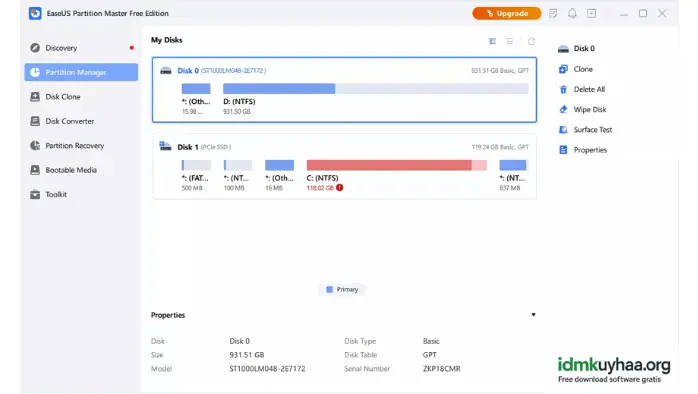Click the 118.02 GB red size label
Image resolution: width=698 pixels, height=394 pixels.
pos(320,188)
